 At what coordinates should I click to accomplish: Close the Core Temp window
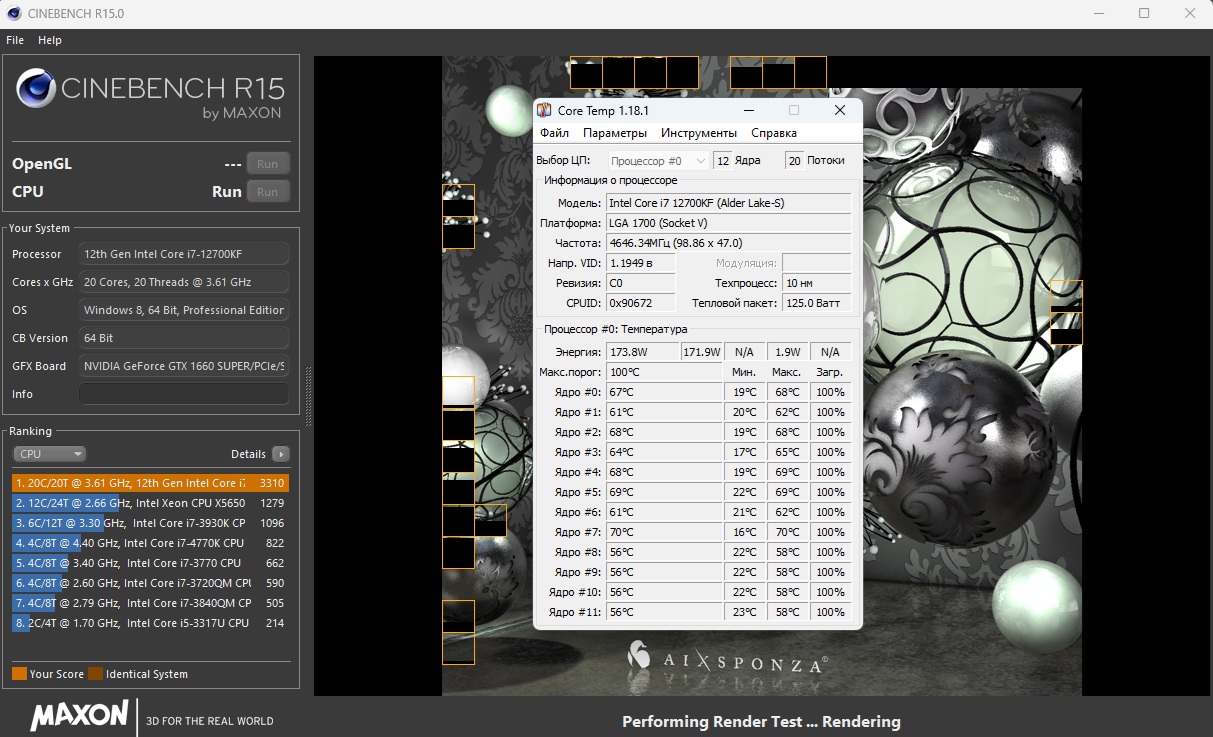pos(840,110)
